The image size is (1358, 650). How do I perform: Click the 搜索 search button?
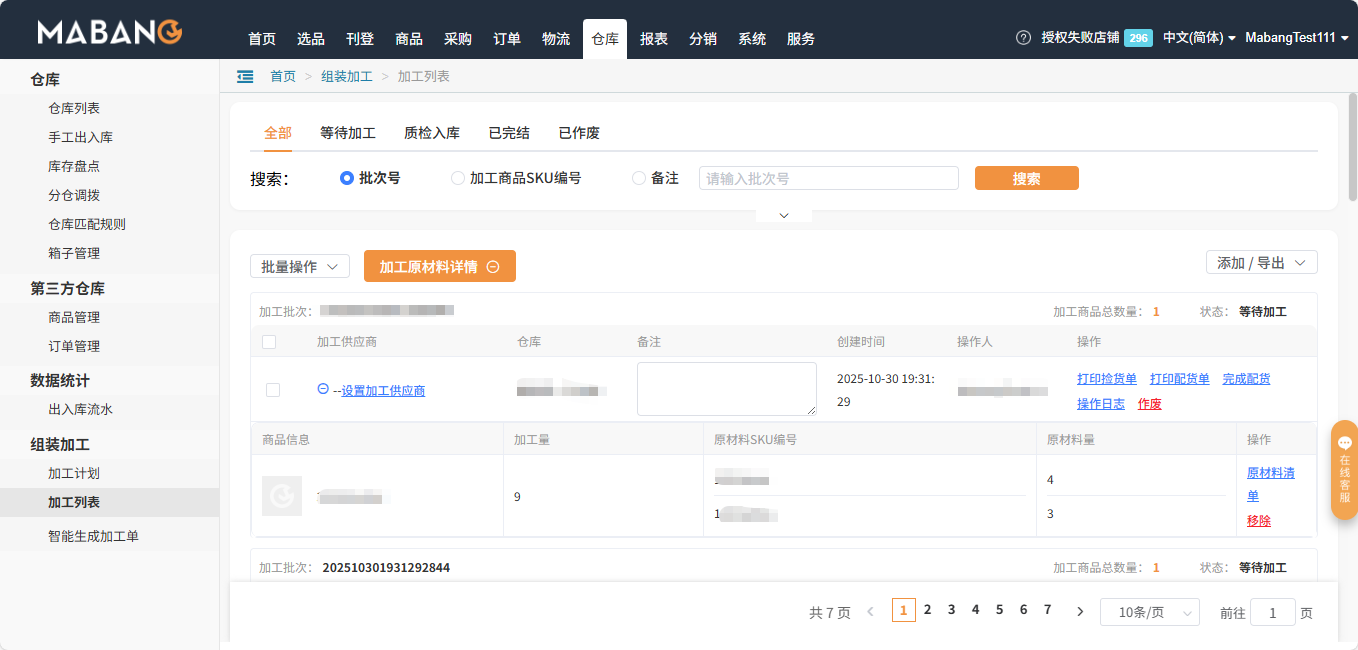point(1026,177)
